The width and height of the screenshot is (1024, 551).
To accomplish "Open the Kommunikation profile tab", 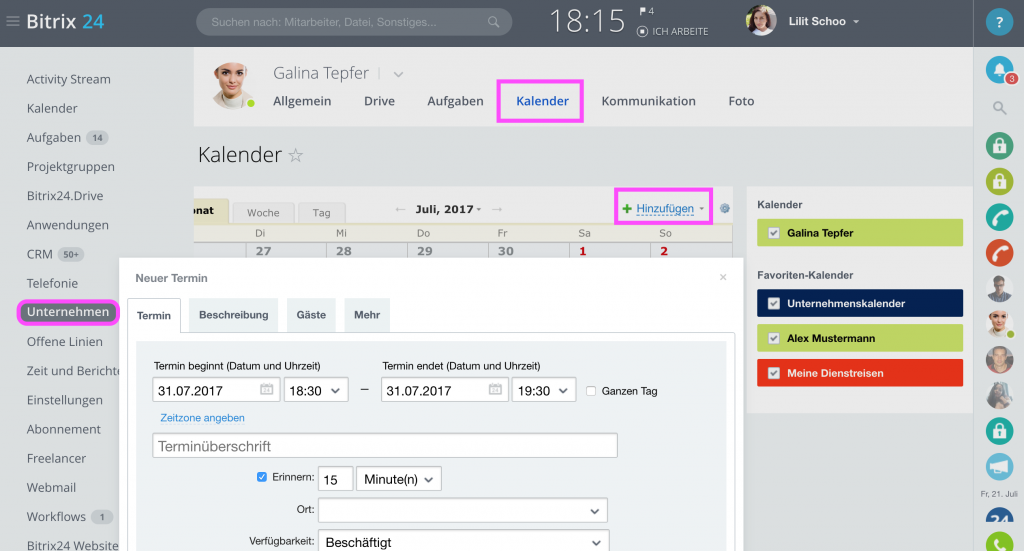I will 648,101.
